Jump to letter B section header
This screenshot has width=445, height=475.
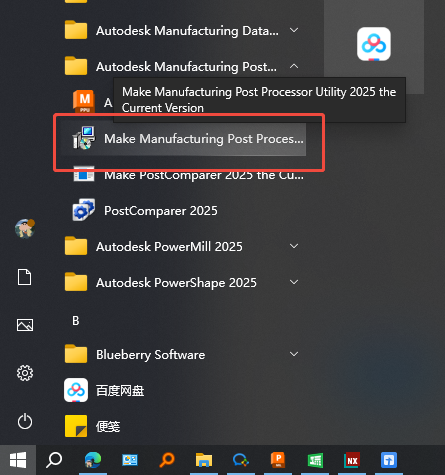76,321
